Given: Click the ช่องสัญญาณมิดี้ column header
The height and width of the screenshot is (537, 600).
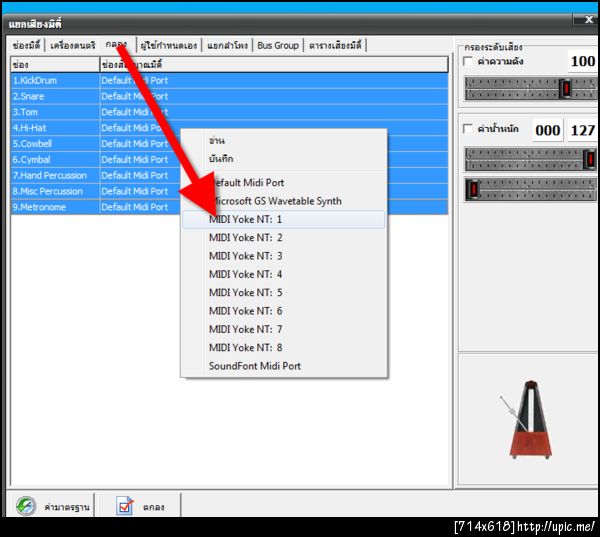Looking at the screenshot, I should pos(274,65).
